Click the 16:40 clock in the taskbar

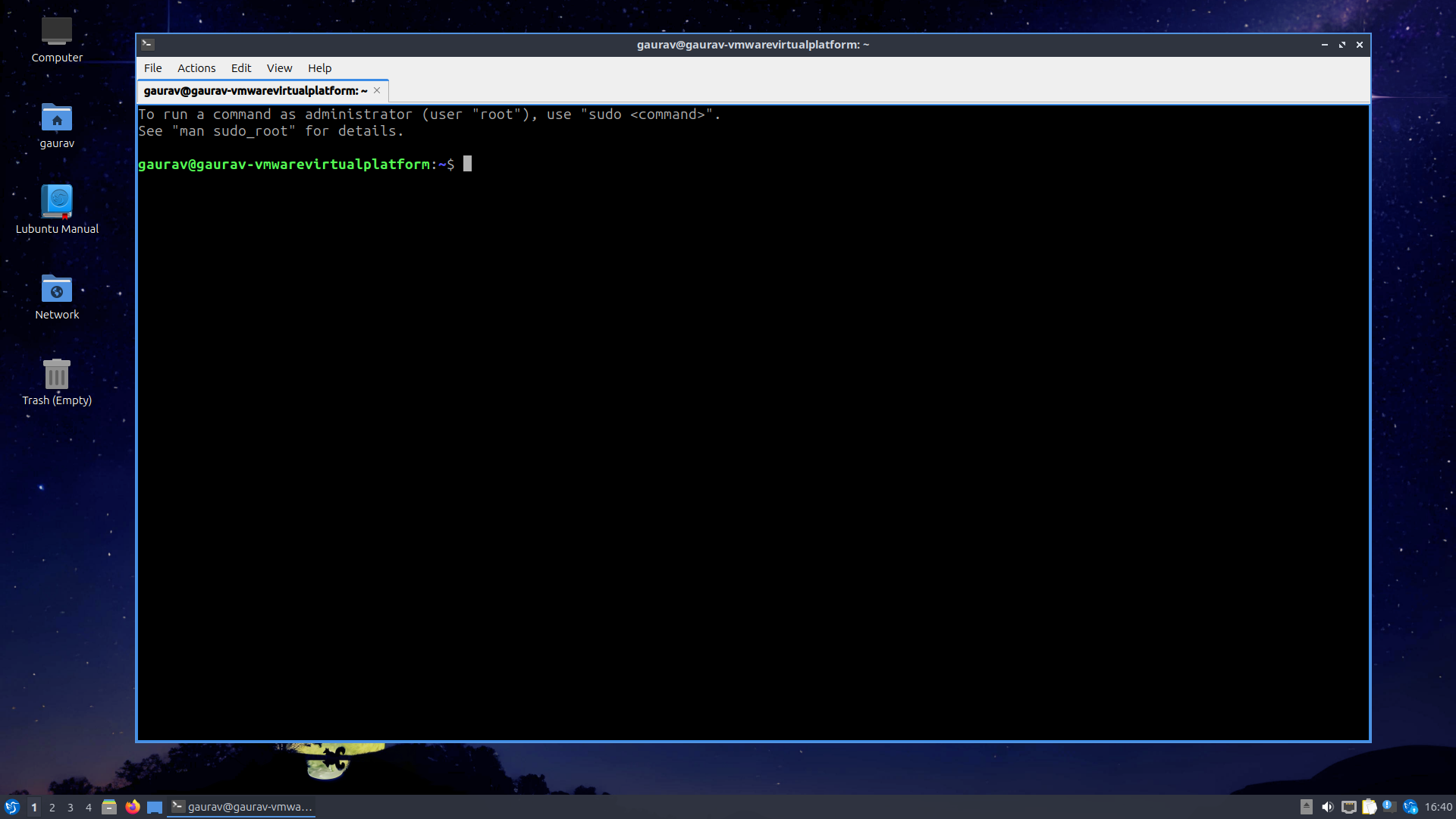pyautogui.click(x=1439, y=807)
